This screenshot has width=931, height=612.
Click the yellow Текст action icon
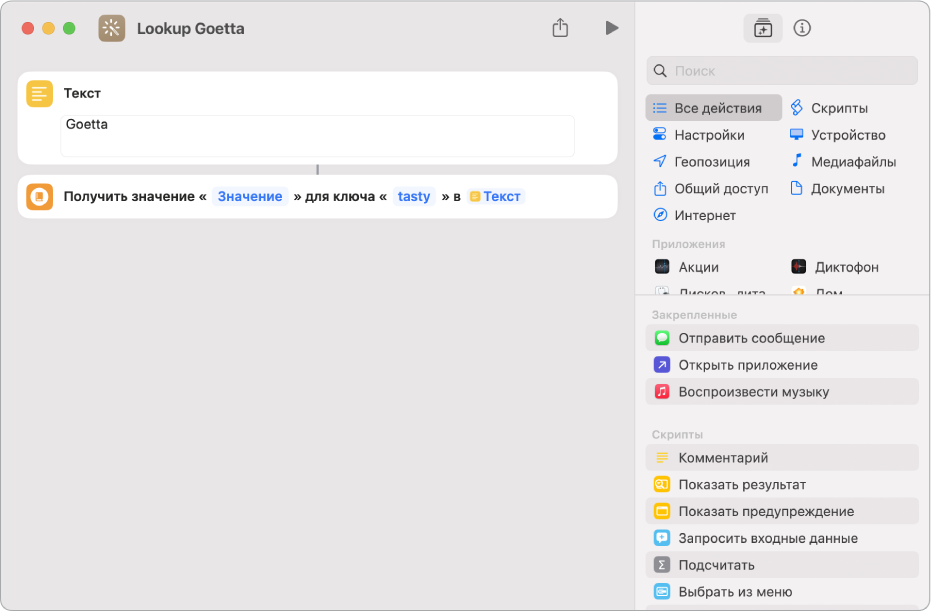click(x=39, y=94)
